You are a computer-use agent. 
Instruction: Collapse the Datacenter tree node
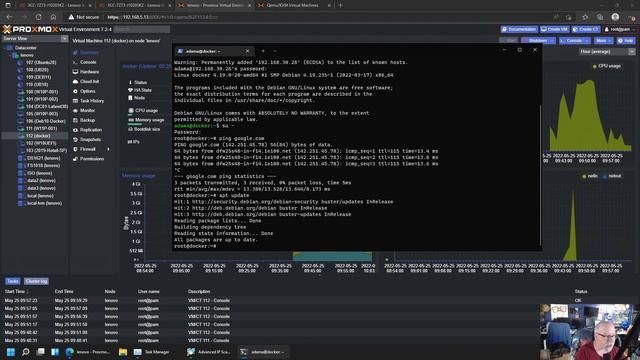tap(6, 48)
